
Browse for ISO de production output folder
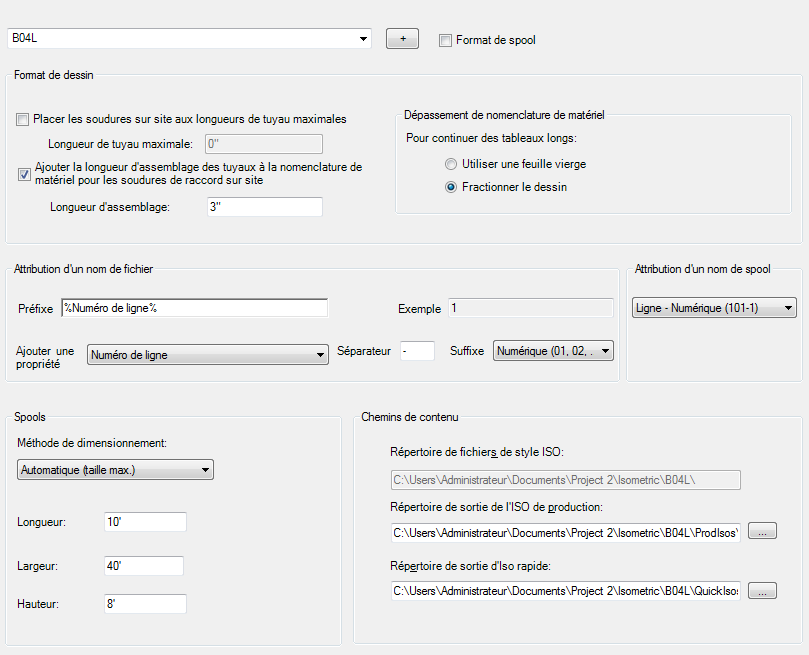[762, 532]
